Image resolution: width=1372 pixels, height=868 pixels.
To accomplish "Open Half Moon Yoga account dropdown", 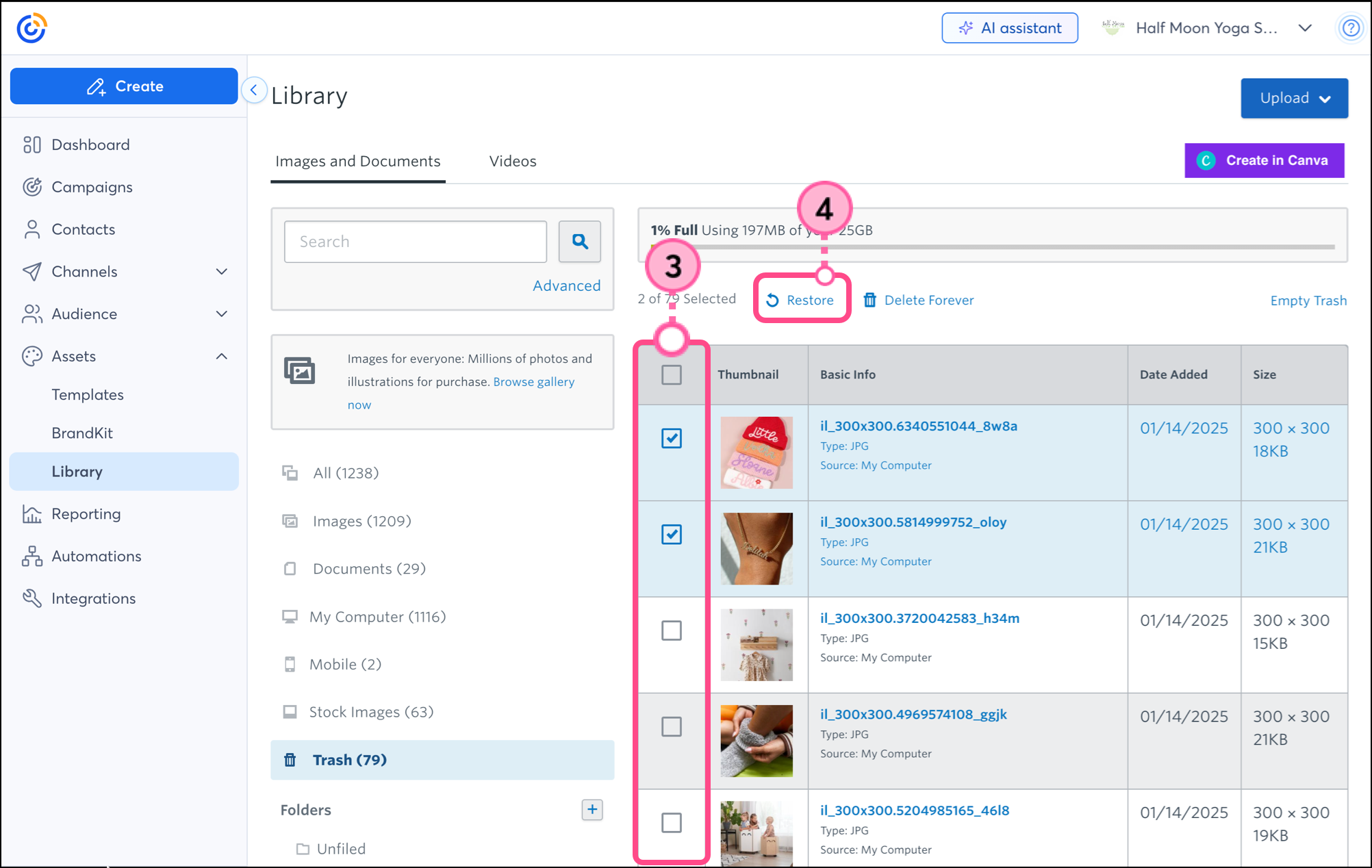I will point(1305,28).
